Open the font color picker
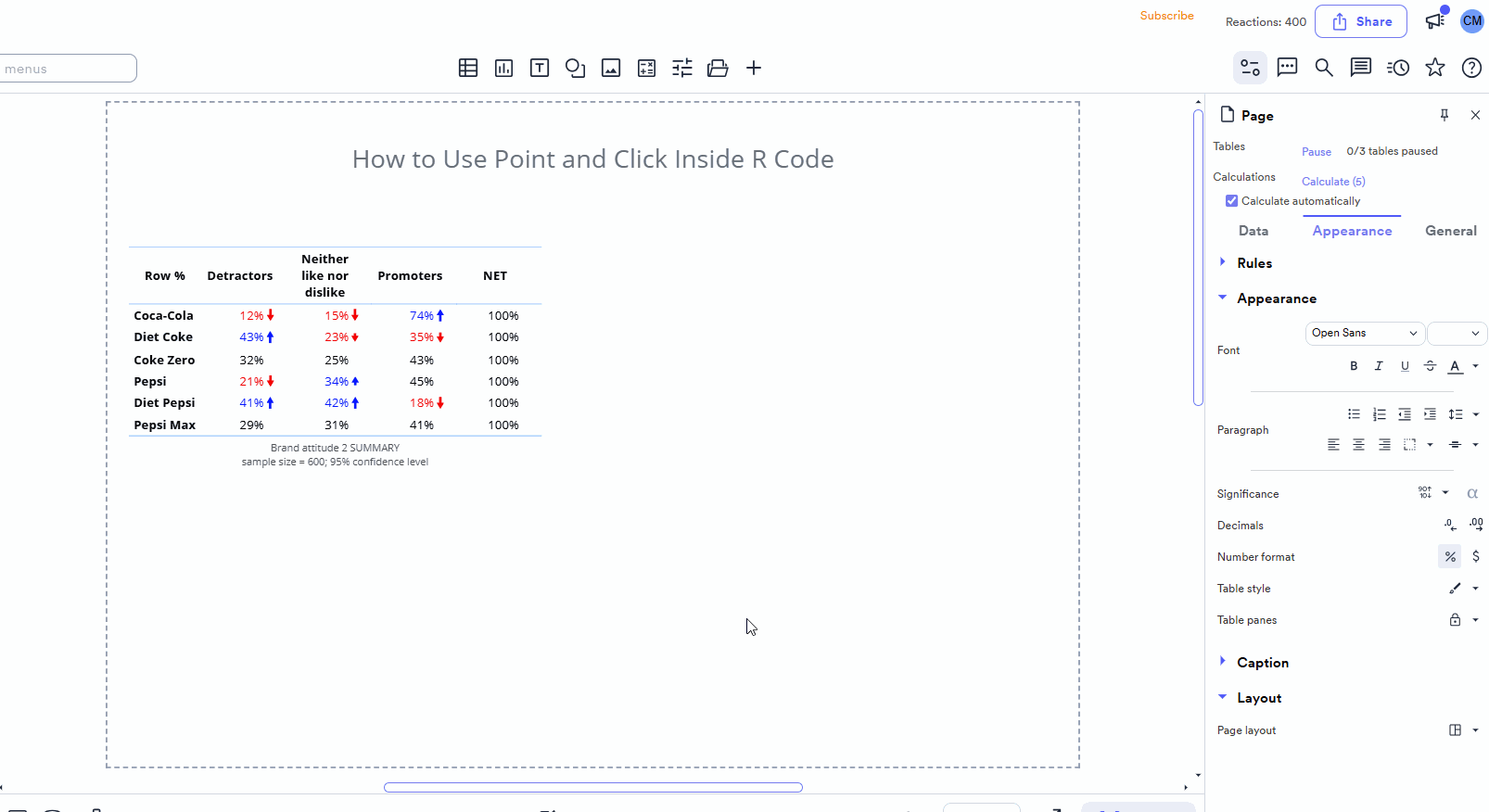1489x812 pixels. click(1457, 366)
